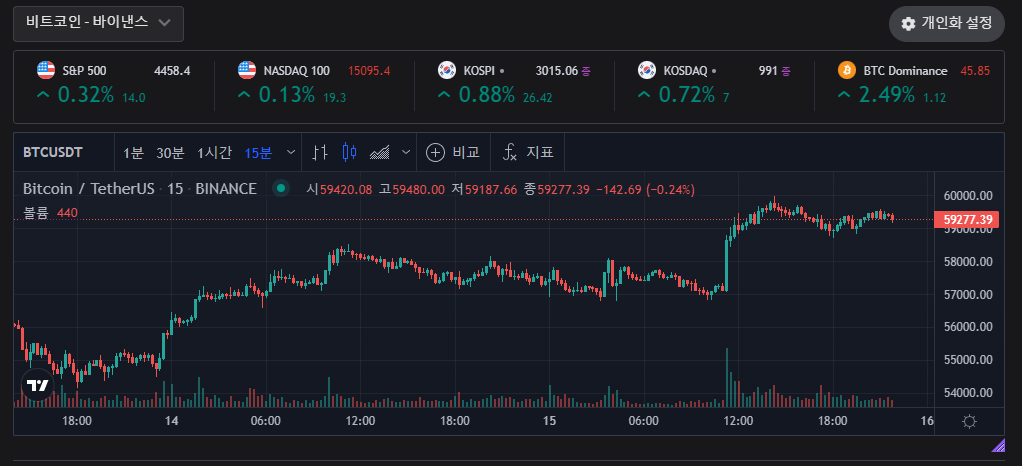
Task: Select the 30분 interval
Action: pyautogui.click(x=170, y=153)
